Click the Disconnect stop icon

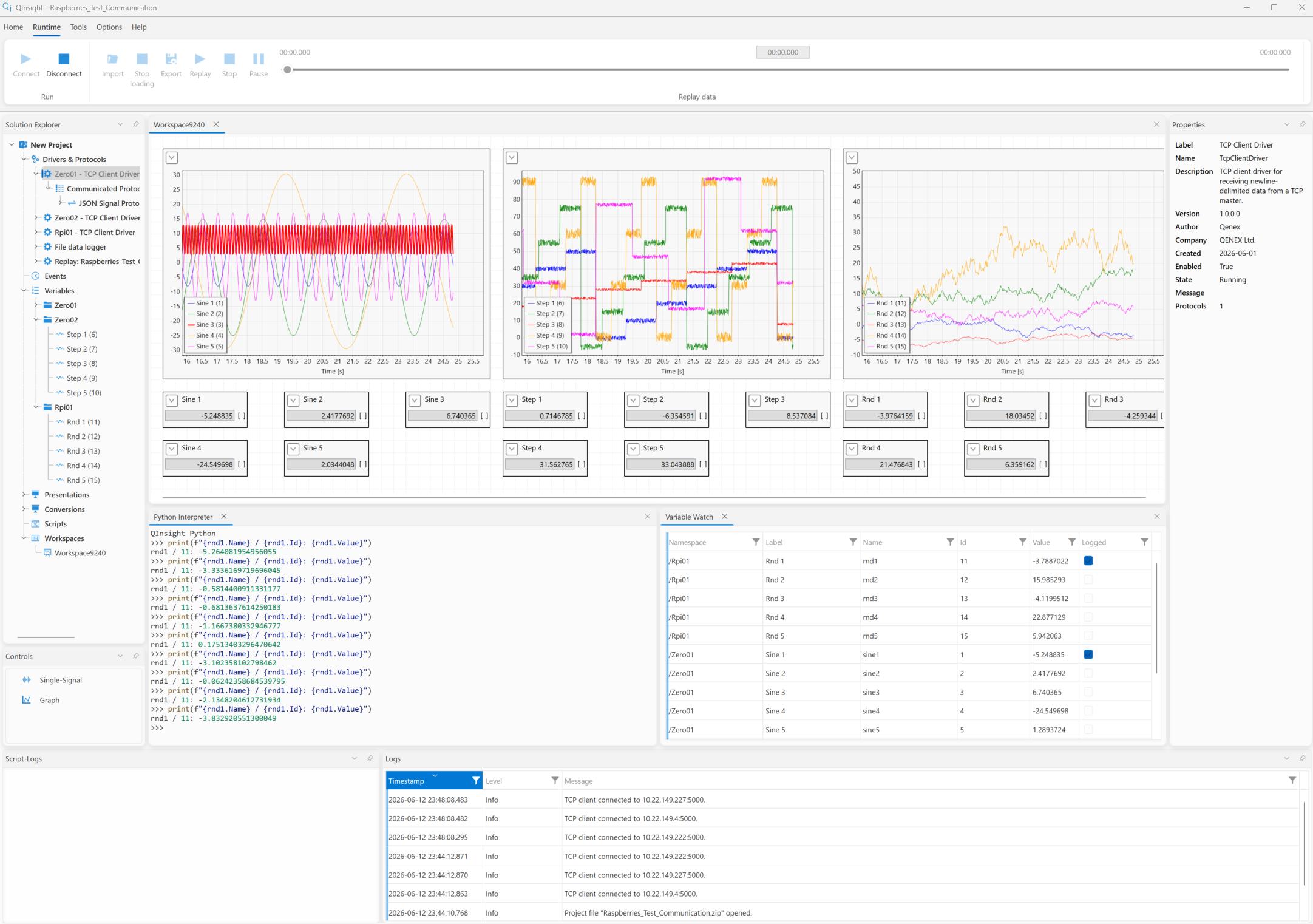(64, 59)
